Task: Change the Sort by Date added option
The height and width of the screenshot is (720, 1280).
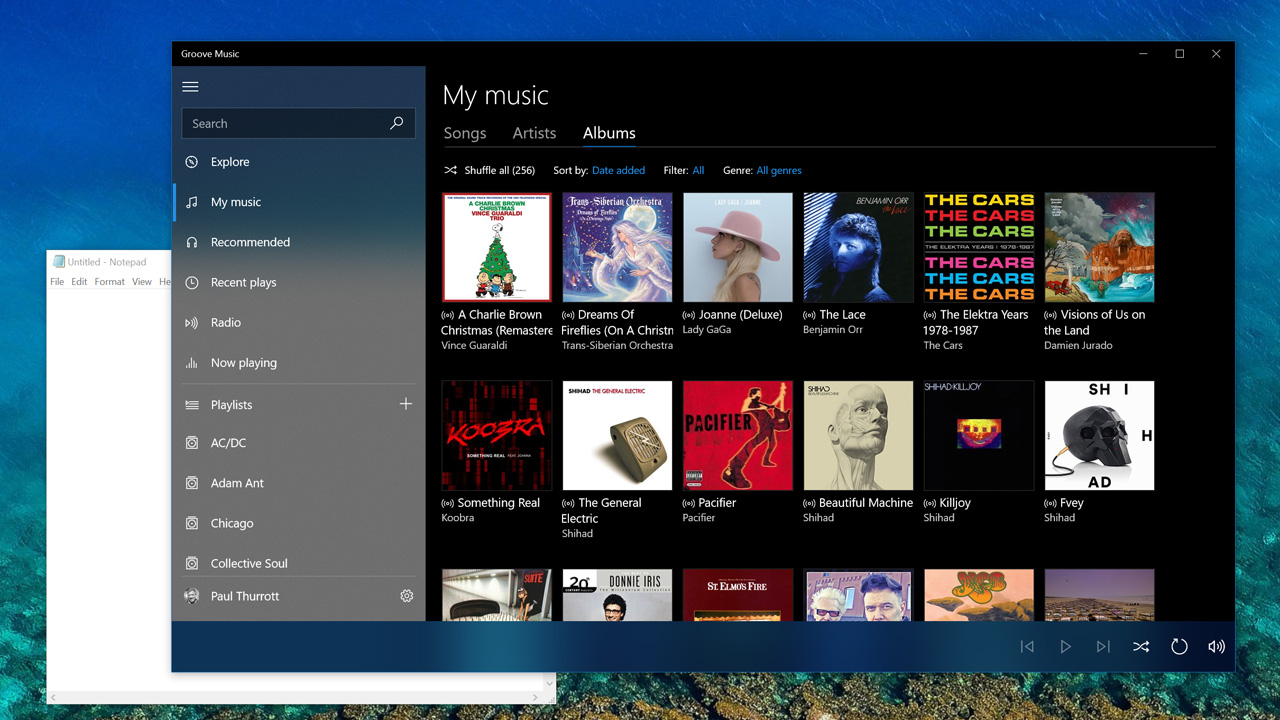Action: coord(618,170)
